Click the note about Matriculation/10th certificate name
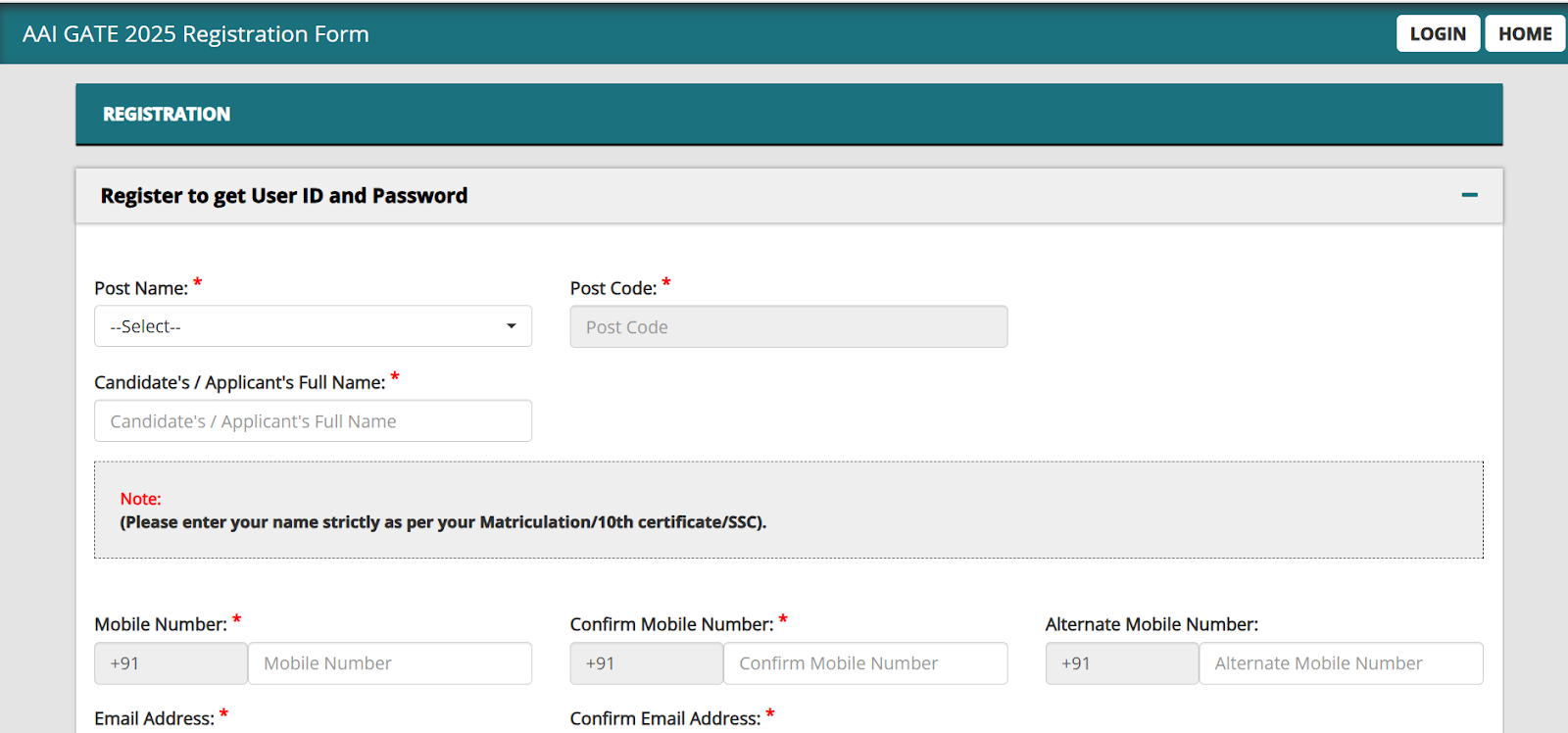Screen dimensions: 1568x733 (x=443, y=522)
